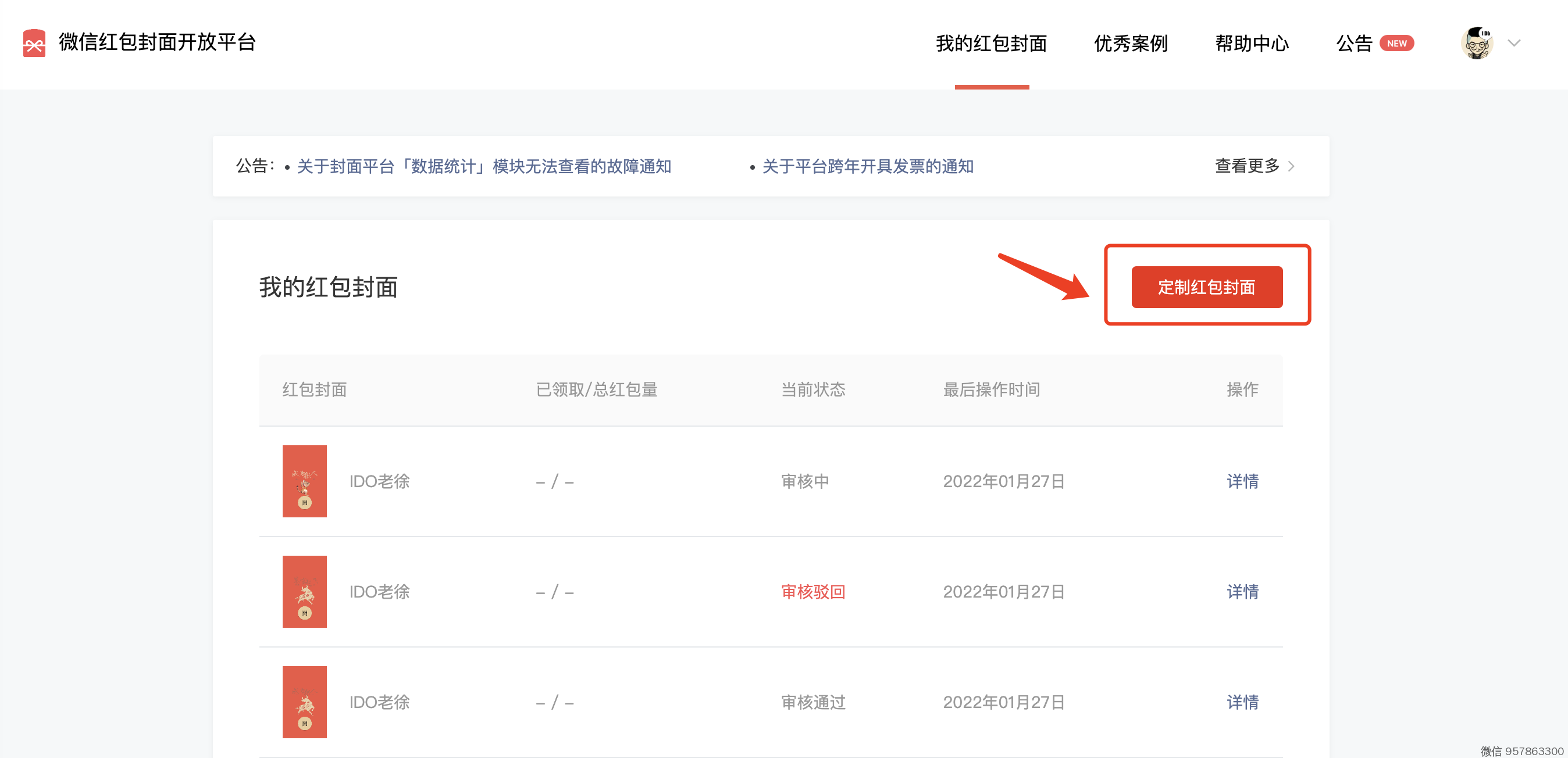The height and width of the screenshot is (758, 1568).
Task: Select the 我的红包封面 navigation tab
Action: click(x=992, y=43)
